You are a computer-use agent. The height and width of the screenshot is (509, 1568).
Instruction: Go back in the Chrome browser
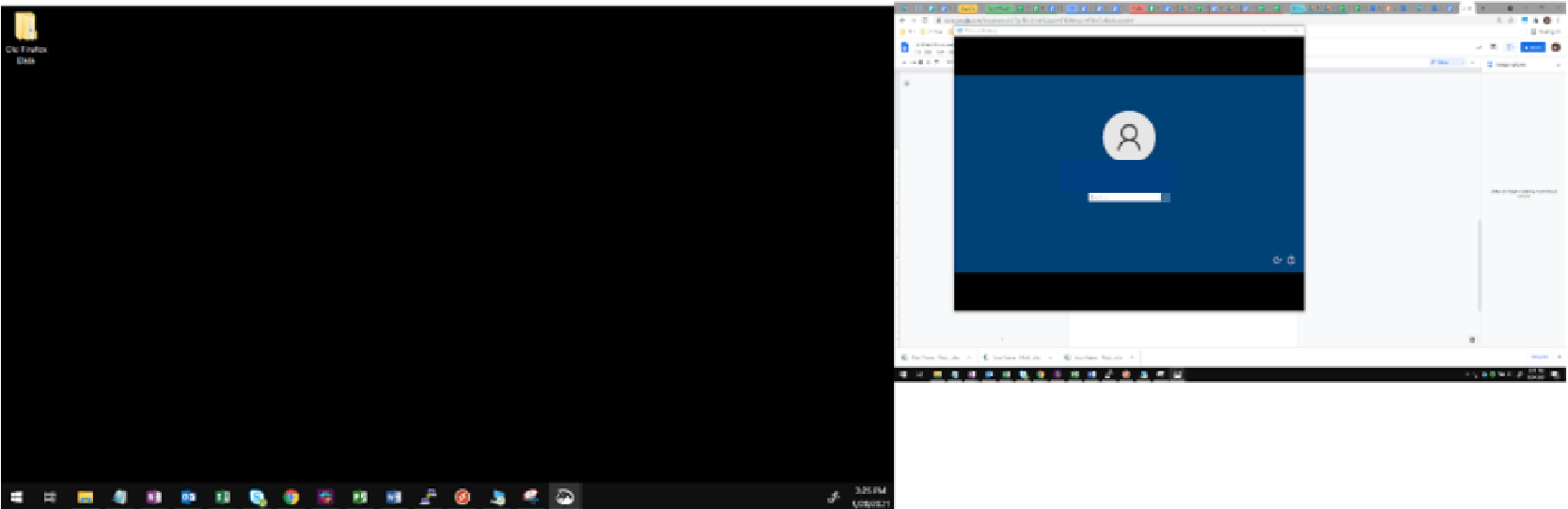pyautogui.click(x=902, y=20)
